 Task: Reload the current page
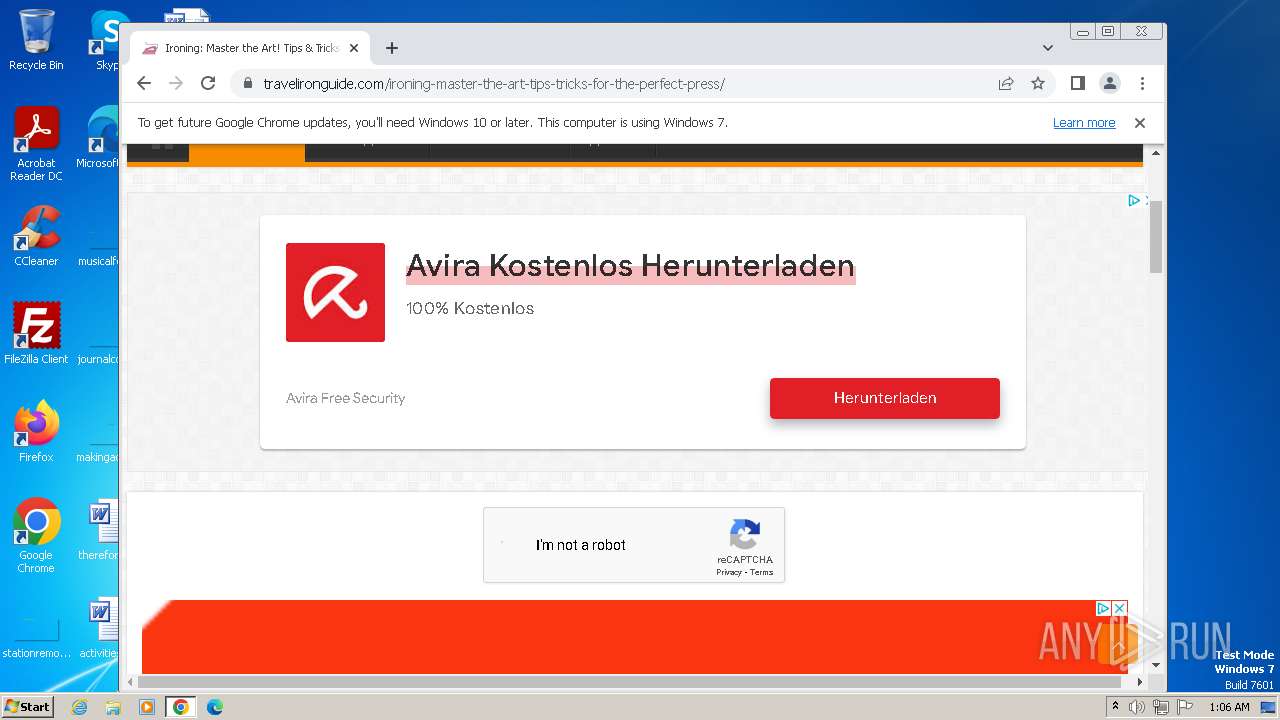pyautogui.click(x=208, y=83)
